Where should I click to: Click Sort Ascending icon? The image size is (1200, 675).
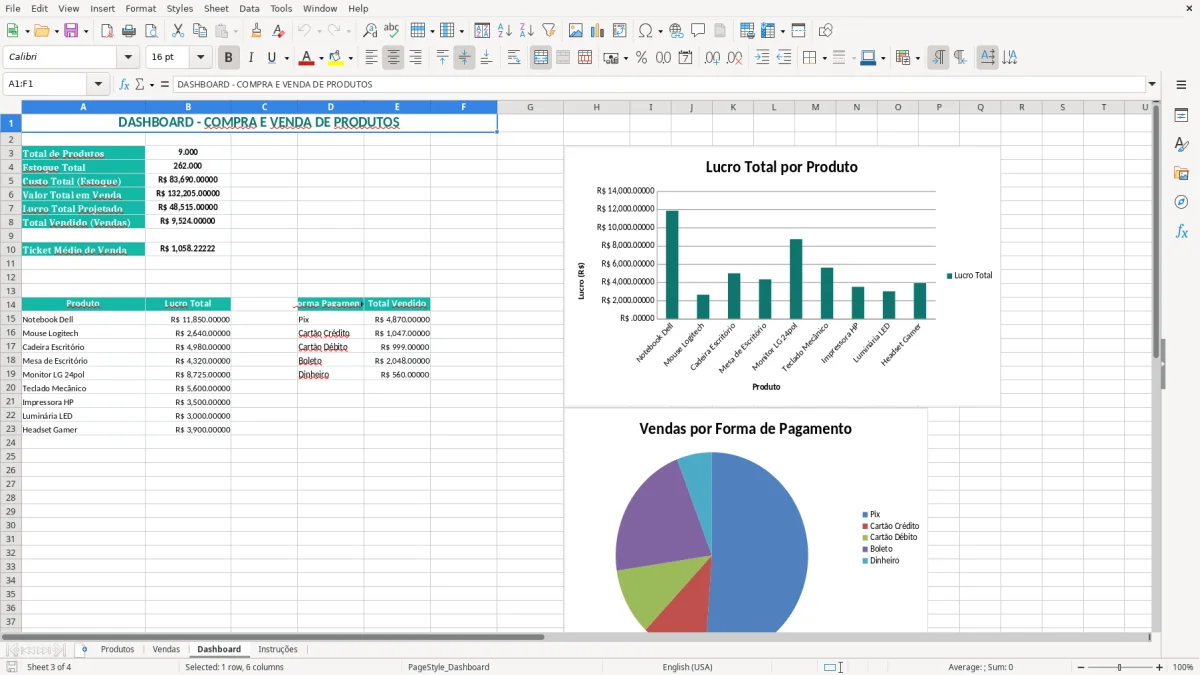(x=505, y=31)
